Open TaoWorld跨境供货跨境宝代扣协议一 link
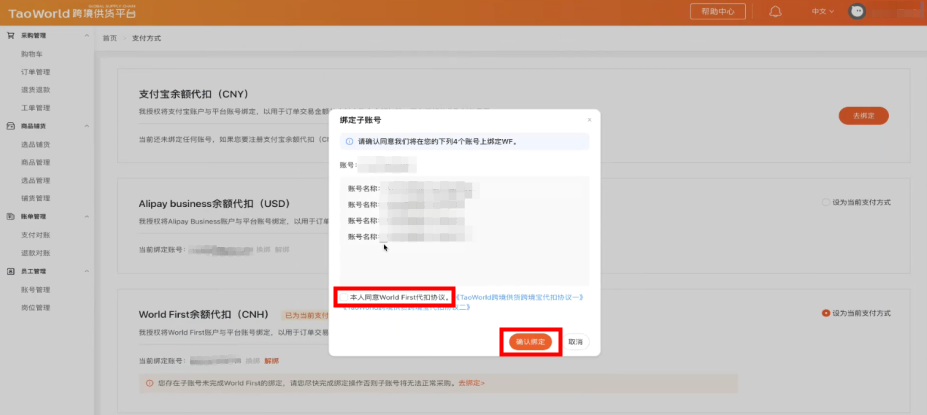This screenshot has height=415, width=927. [x=520, y=297]
